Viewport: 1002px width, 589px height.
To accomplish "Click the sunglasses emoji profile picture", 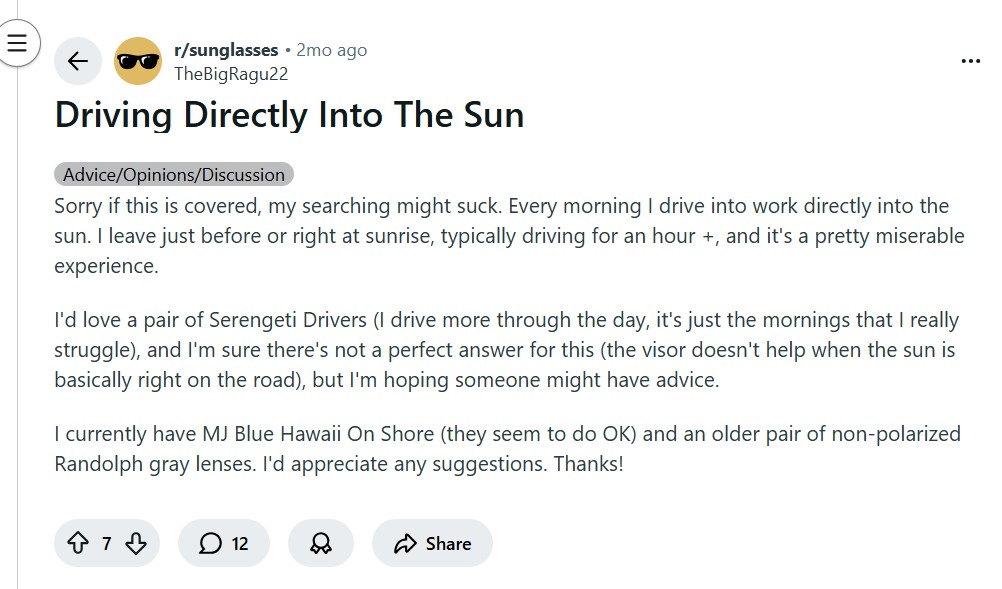I will click(x=137, y=60).
